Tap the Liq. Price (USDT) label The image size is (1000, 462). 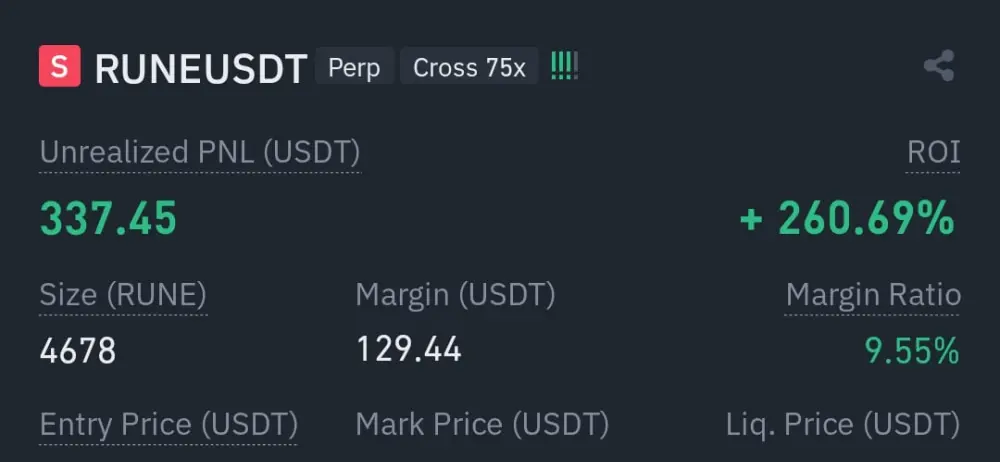[x=842, y=424]
